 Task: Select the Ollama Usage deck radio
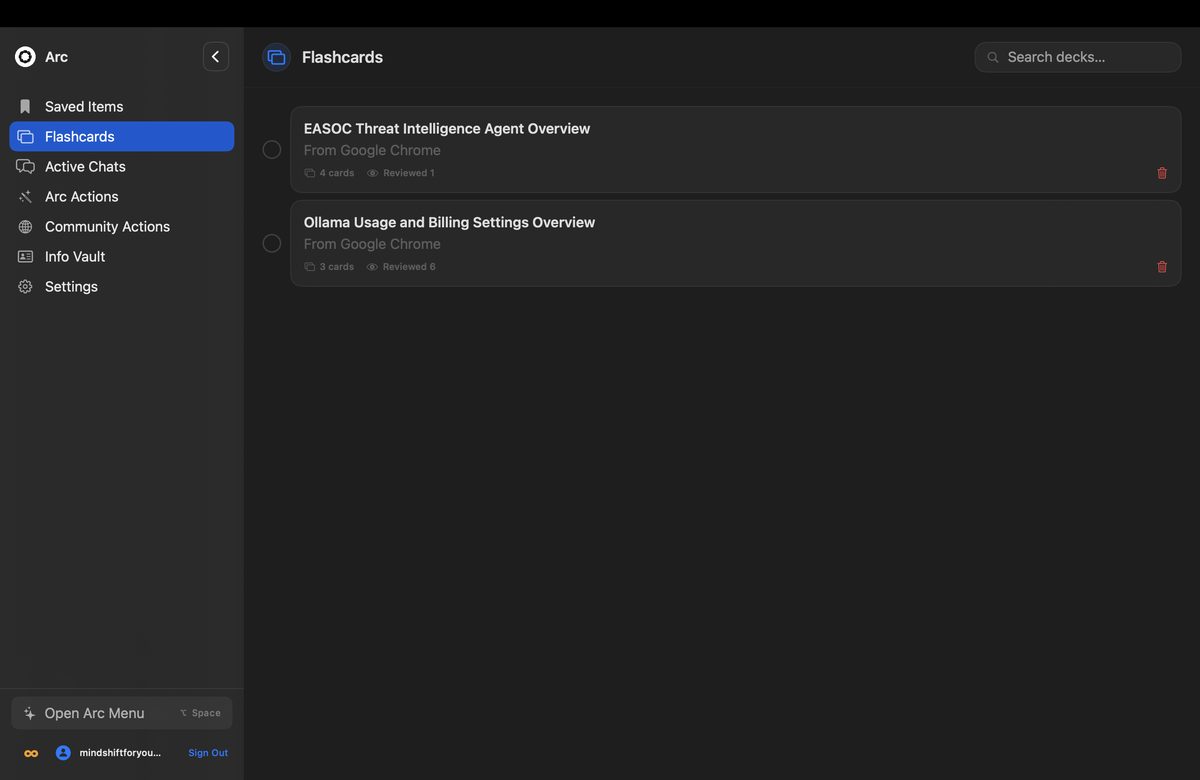tap(272, 243)
